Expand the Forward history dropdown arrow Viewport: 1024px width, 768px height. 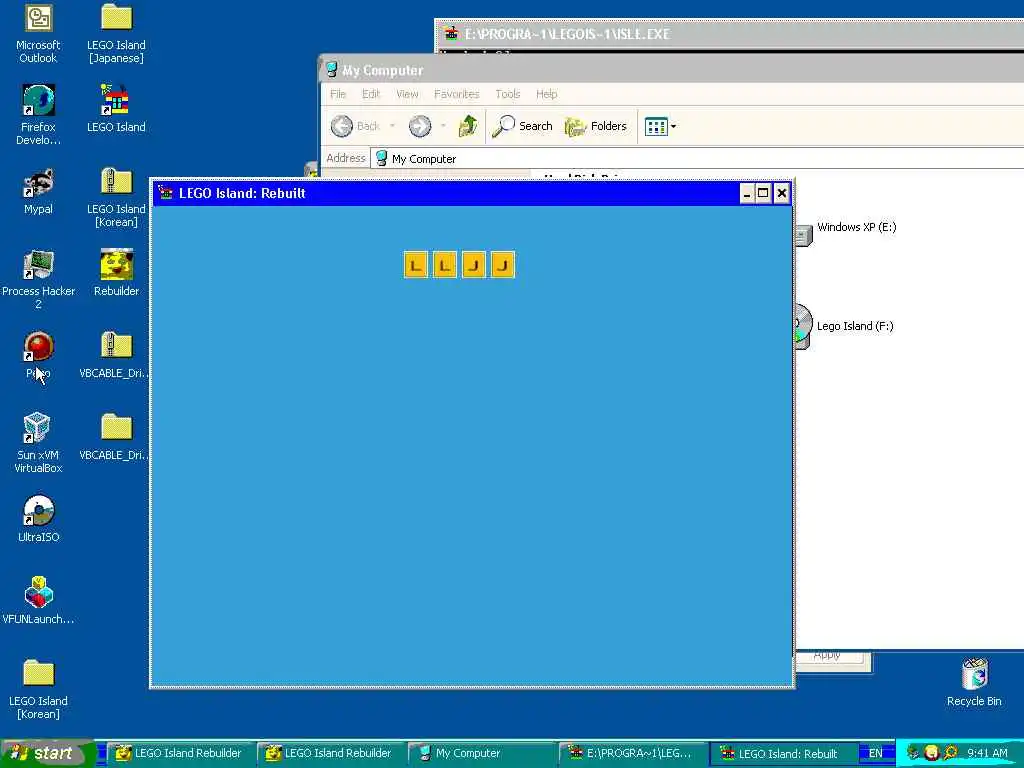click(443, 126)
